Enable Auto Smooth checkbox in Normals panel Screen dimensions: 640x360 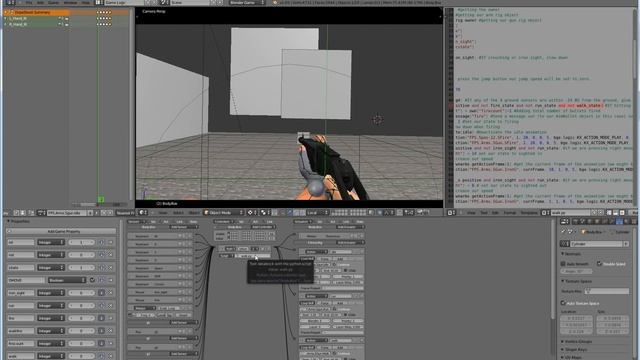click(x=563, y=264)
